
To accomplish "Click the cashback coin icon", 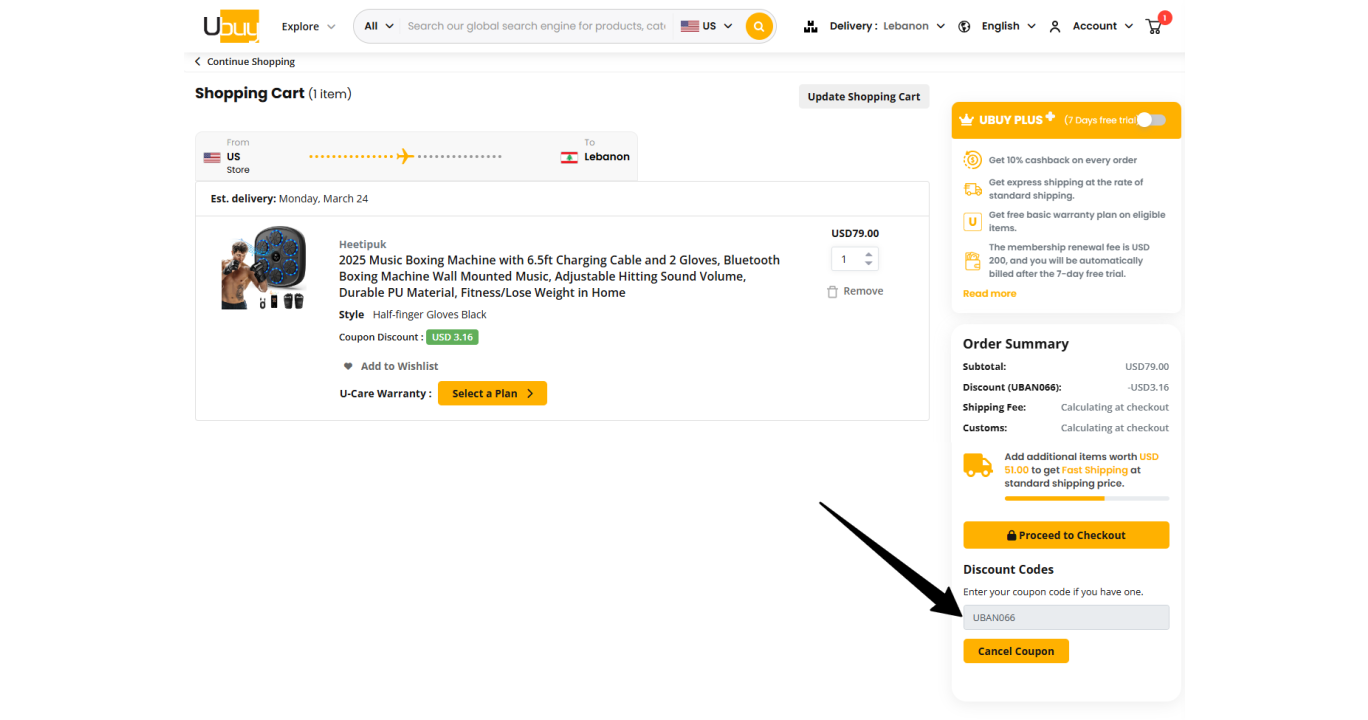I will [x=972, y=160].
